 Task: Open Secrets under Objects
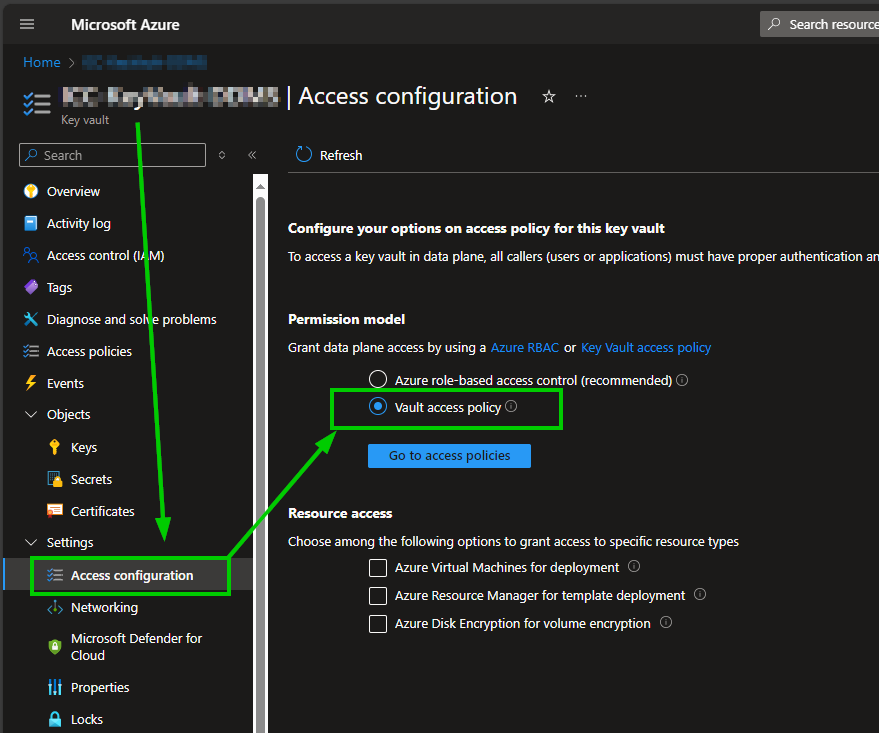[x=91, y=480]
